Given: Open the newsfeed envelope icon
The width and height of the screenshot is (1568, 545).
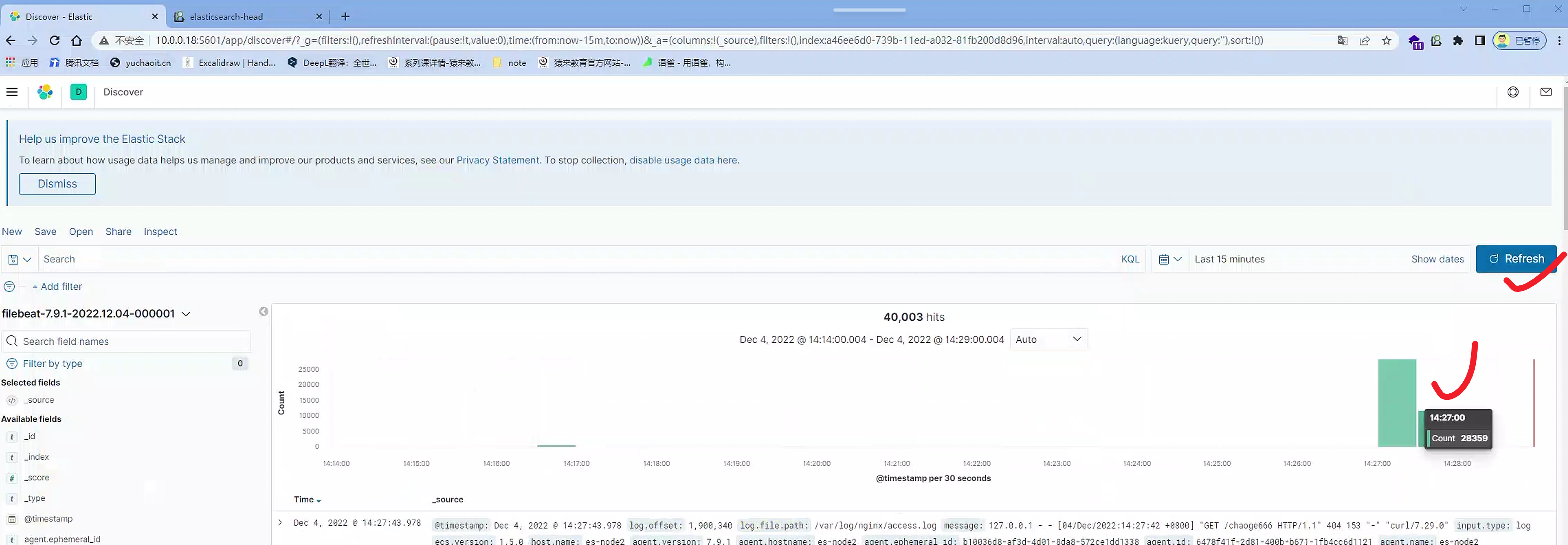Looking at the screenshot, I should pos(1545,92).
